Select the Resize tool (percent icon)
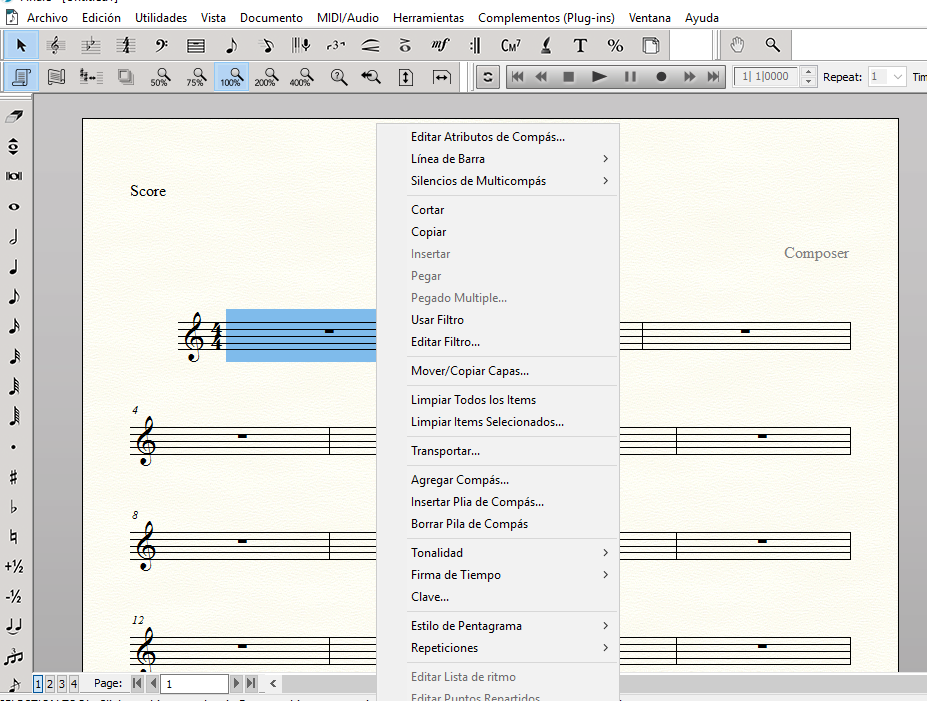This screenshot has height=701, width=927. click(x=615, y=45)
